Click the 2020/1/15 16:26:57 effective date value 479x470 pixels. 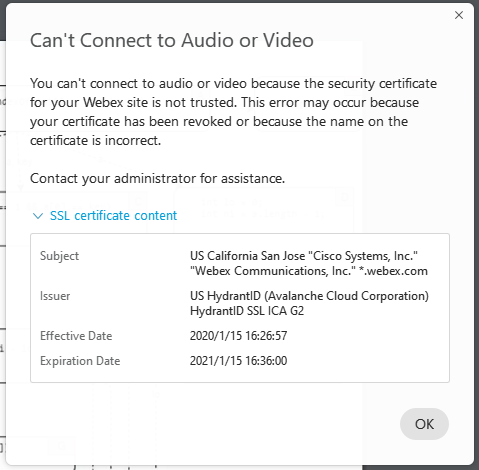click(x=238, y=336)
